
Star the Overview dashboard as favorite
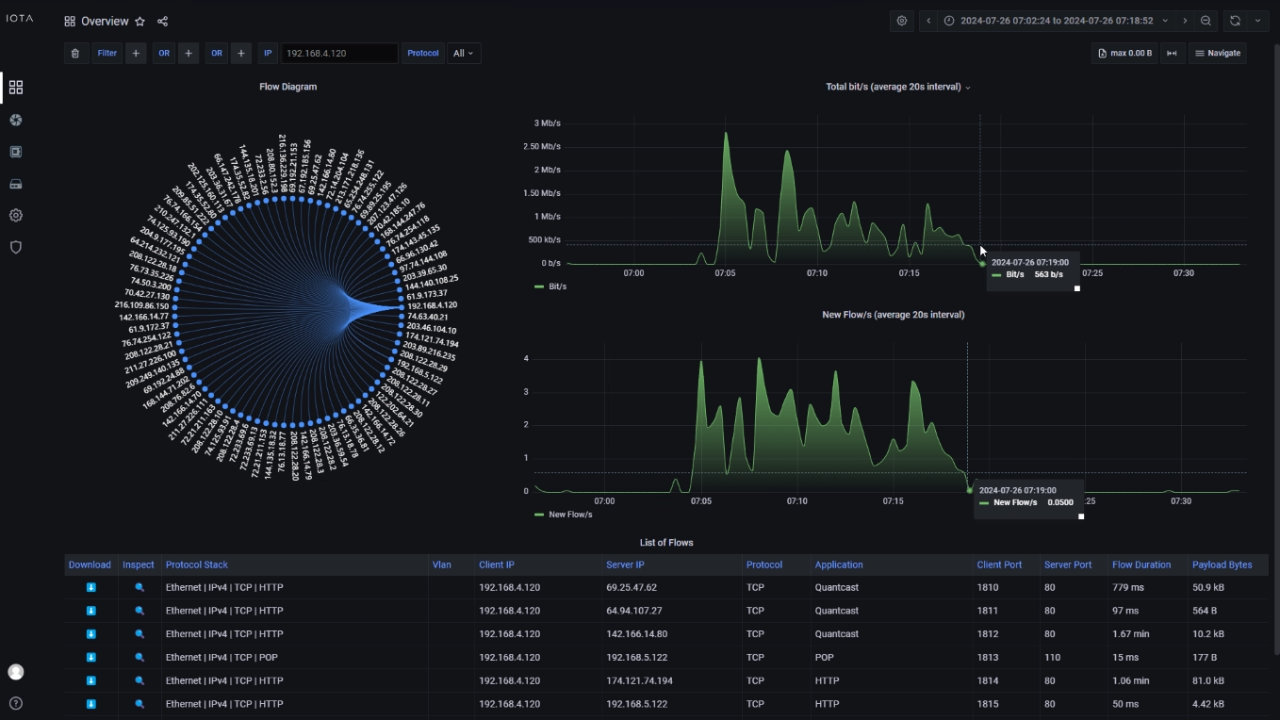[140, 21]
